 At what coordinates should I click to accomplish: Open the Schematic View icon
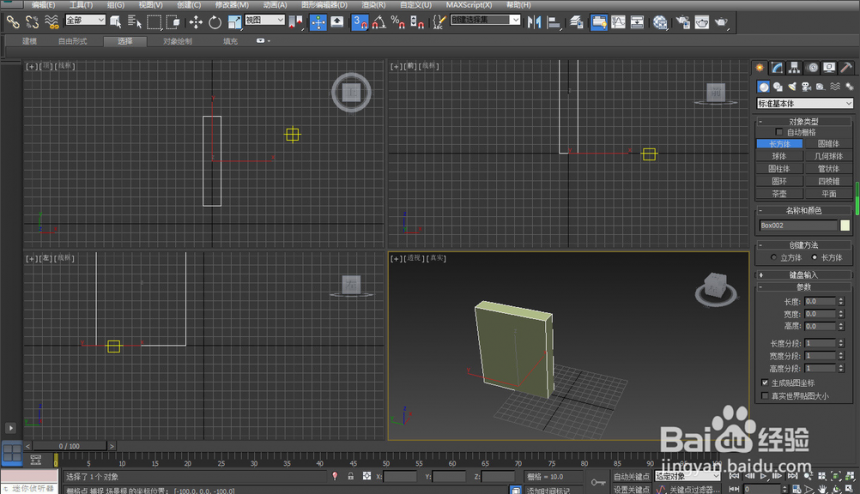pyautogui.click(x=637, y=22)
